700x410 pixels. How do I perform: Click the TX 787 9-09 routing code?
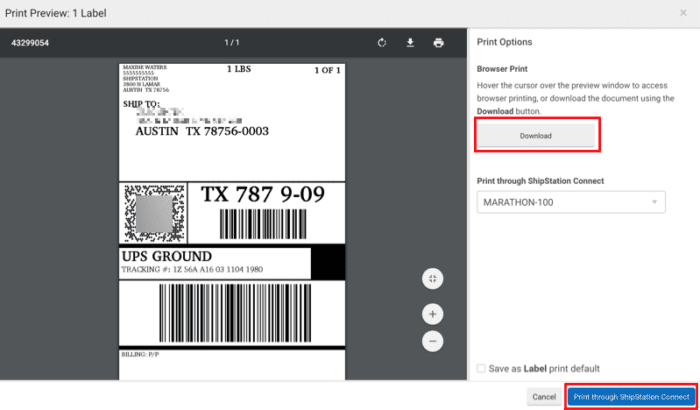click(x=262, y=194)
